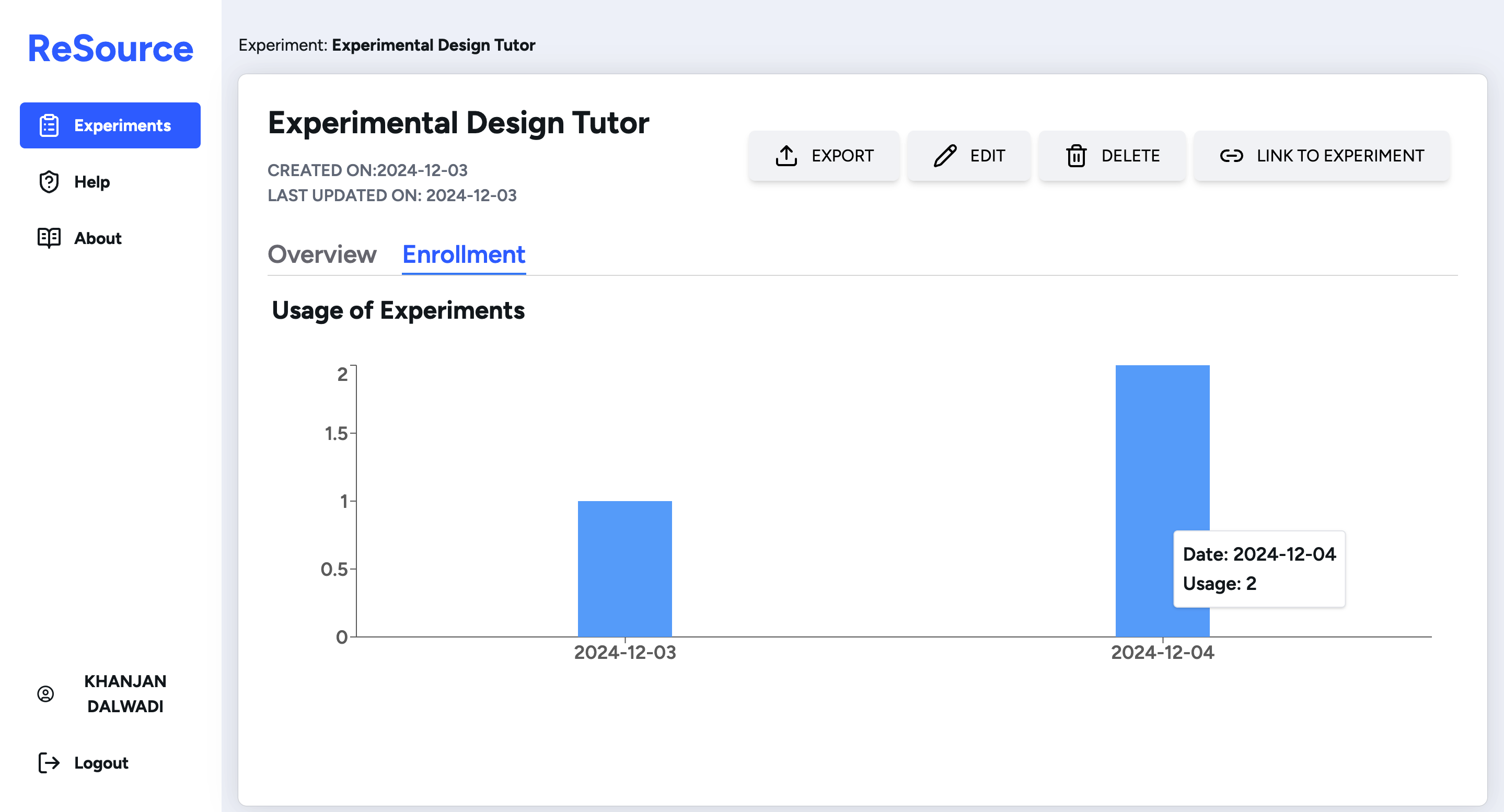The width and height of the screenshot is (1504, 812).
Task: Switch to the Overview tab
Action: (322, 254)
